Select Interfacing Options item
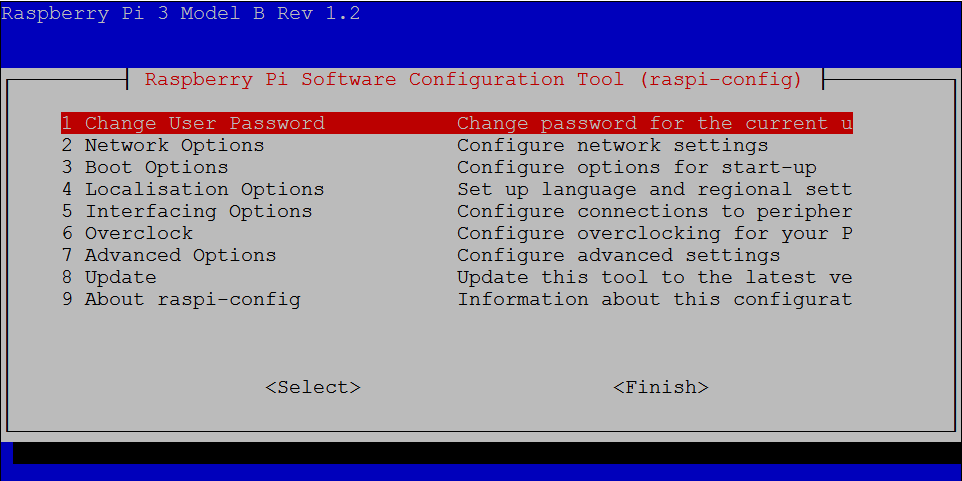Screen dimensions: 962x481 click(187, 211)
